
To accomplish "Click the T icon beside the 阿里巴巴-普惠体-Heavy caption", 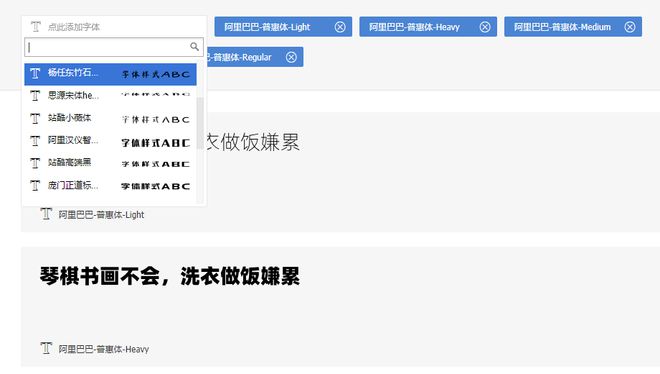I will [x=46, y=348].
